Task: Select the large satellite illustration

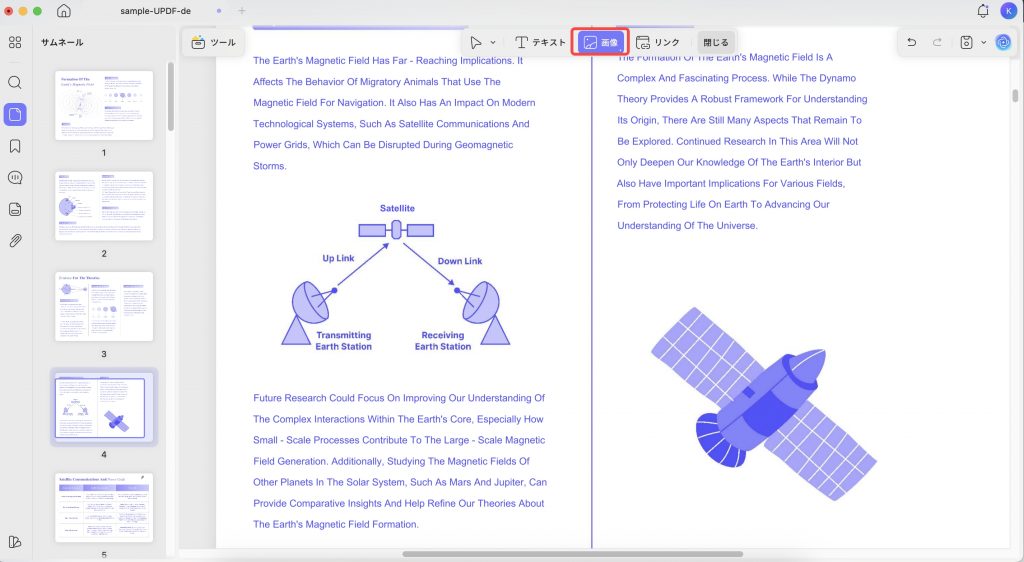Action: click(763, 403)
